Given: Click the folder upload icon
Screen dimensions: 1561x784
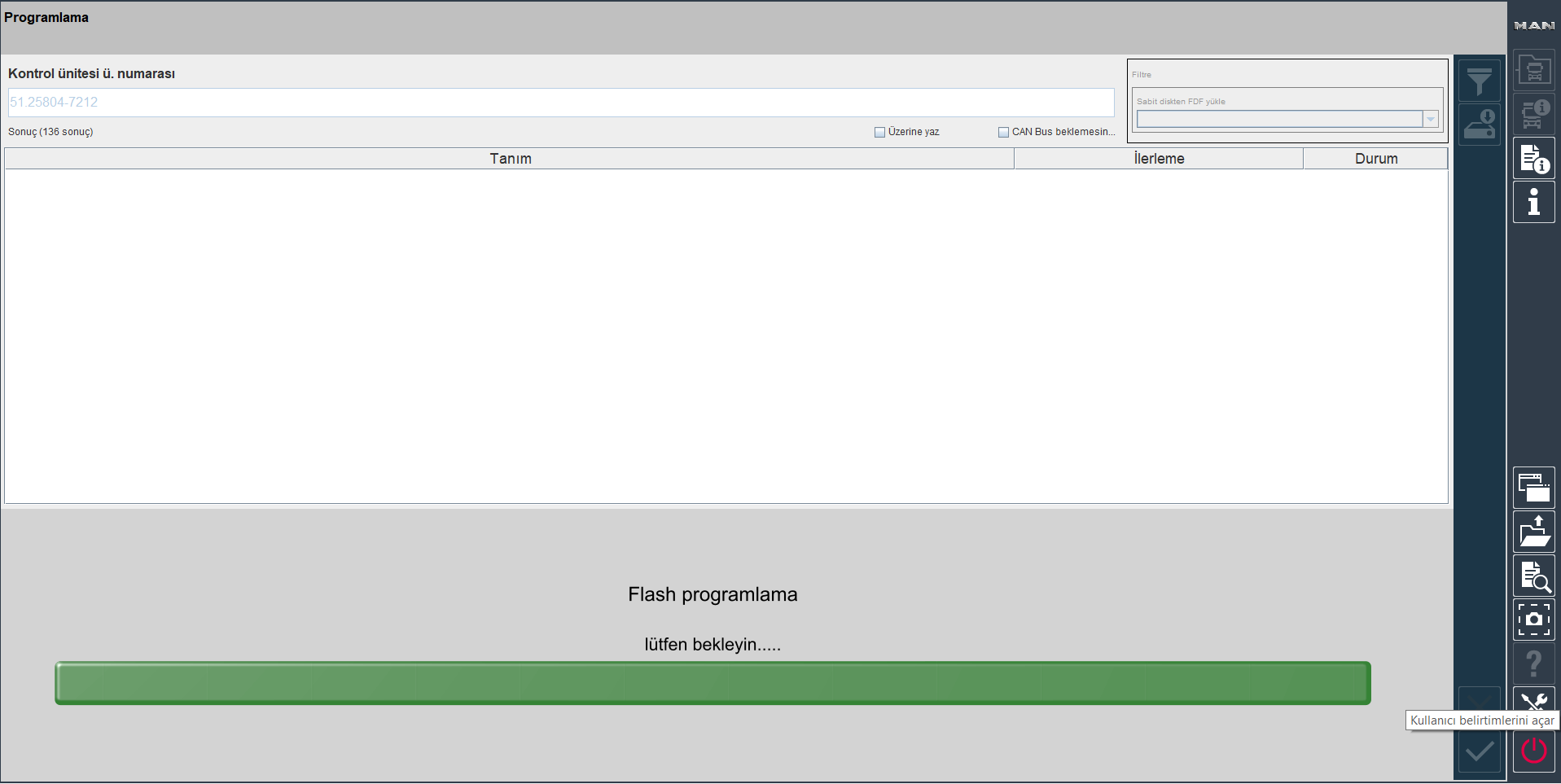Looking at the screenshot, I should tap(1533, 532).
